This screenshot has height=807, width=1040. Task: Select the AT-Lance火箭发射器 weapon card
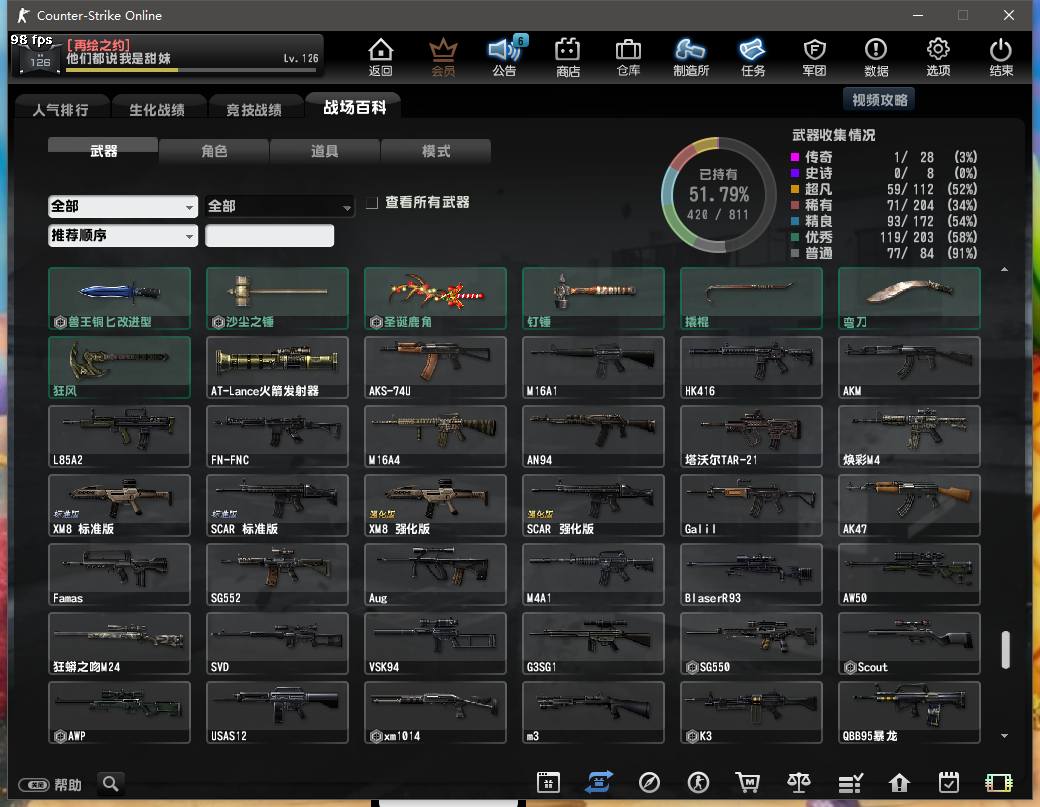coord(277,367)
